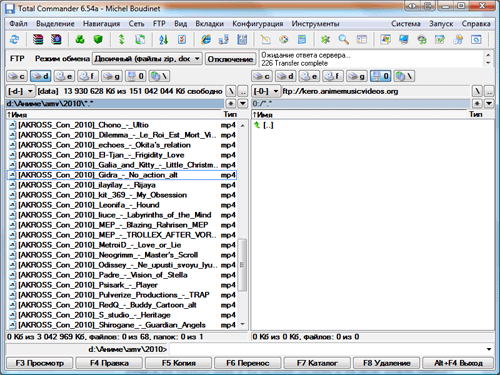Click the Internet Explorer globe toolbar icon
Image resolution: width=500 pixels, height=375 pixels.
[206, 40]
